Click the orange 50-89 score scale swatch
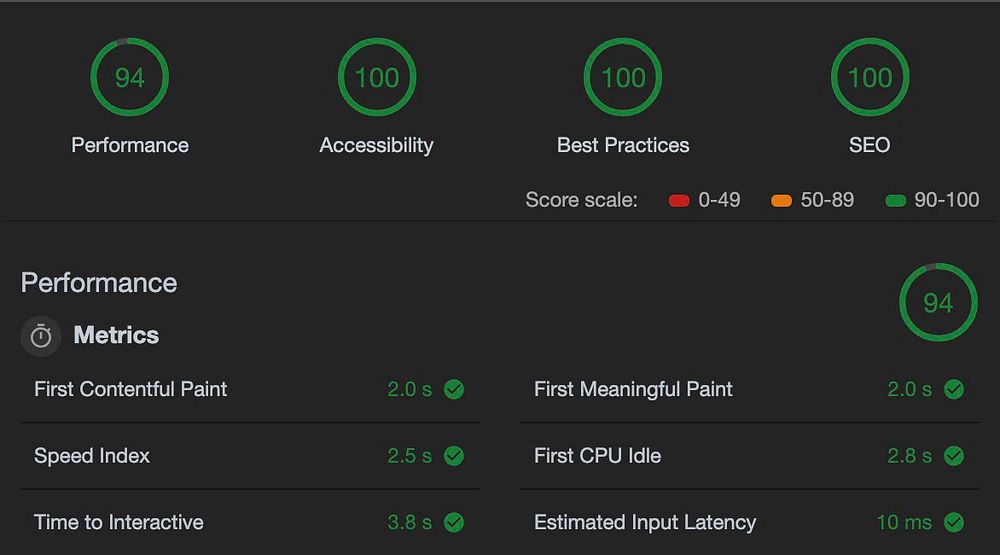Viewport: 1000px width, 555px height. [781, 201]
